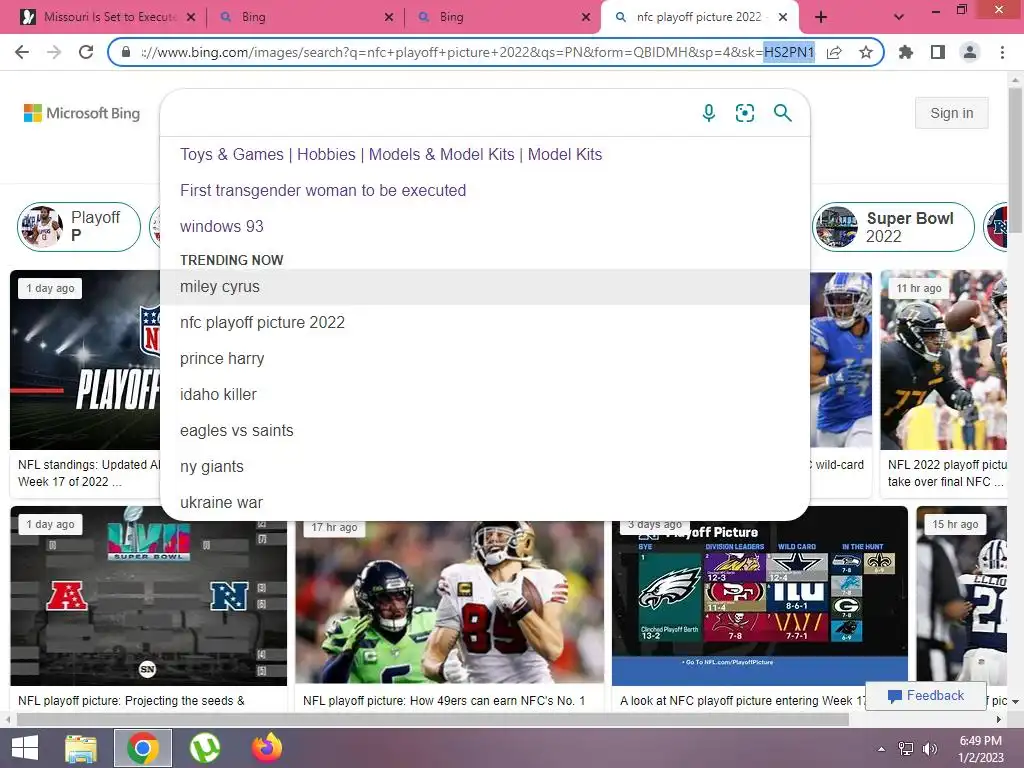This screenshot has height=768, width=1024.
Task: Click Chrome icon in taskbar
Action: (143, 748)
